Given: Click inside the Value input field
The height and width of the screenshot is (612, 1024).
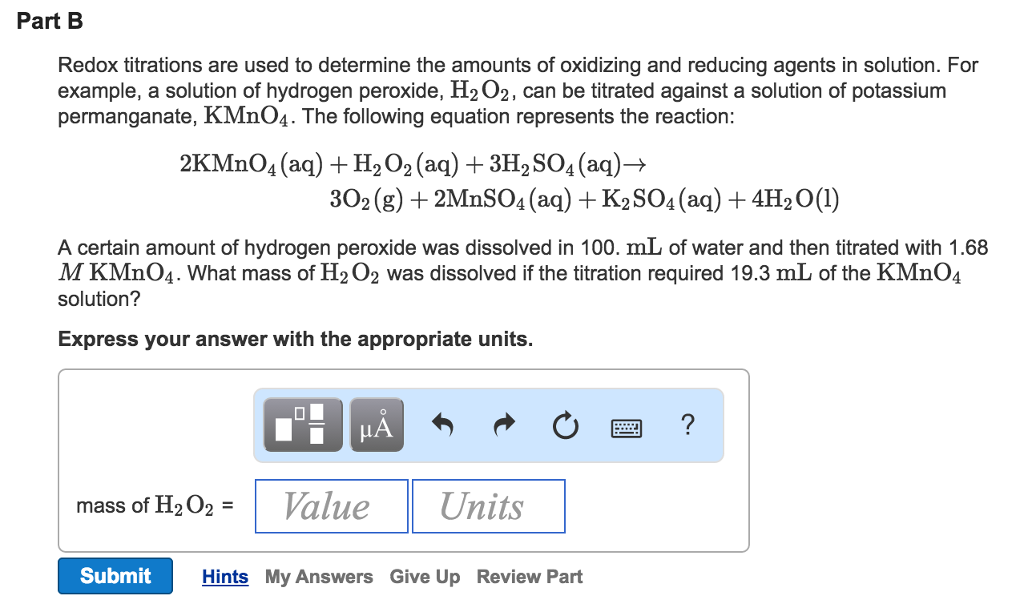Looking at the screenshot, I should [331, 506].
